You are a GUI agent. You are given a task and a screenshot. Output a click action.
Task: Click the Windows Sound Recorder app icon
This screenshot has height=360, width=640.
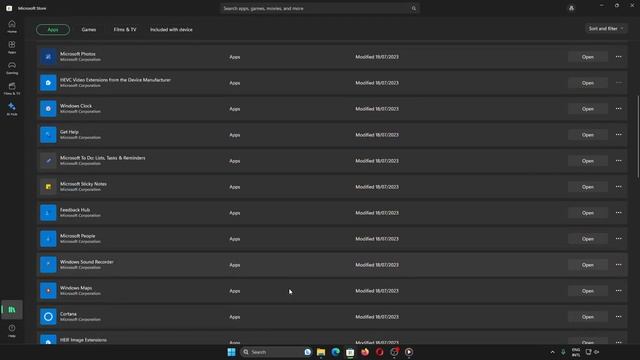48,265
